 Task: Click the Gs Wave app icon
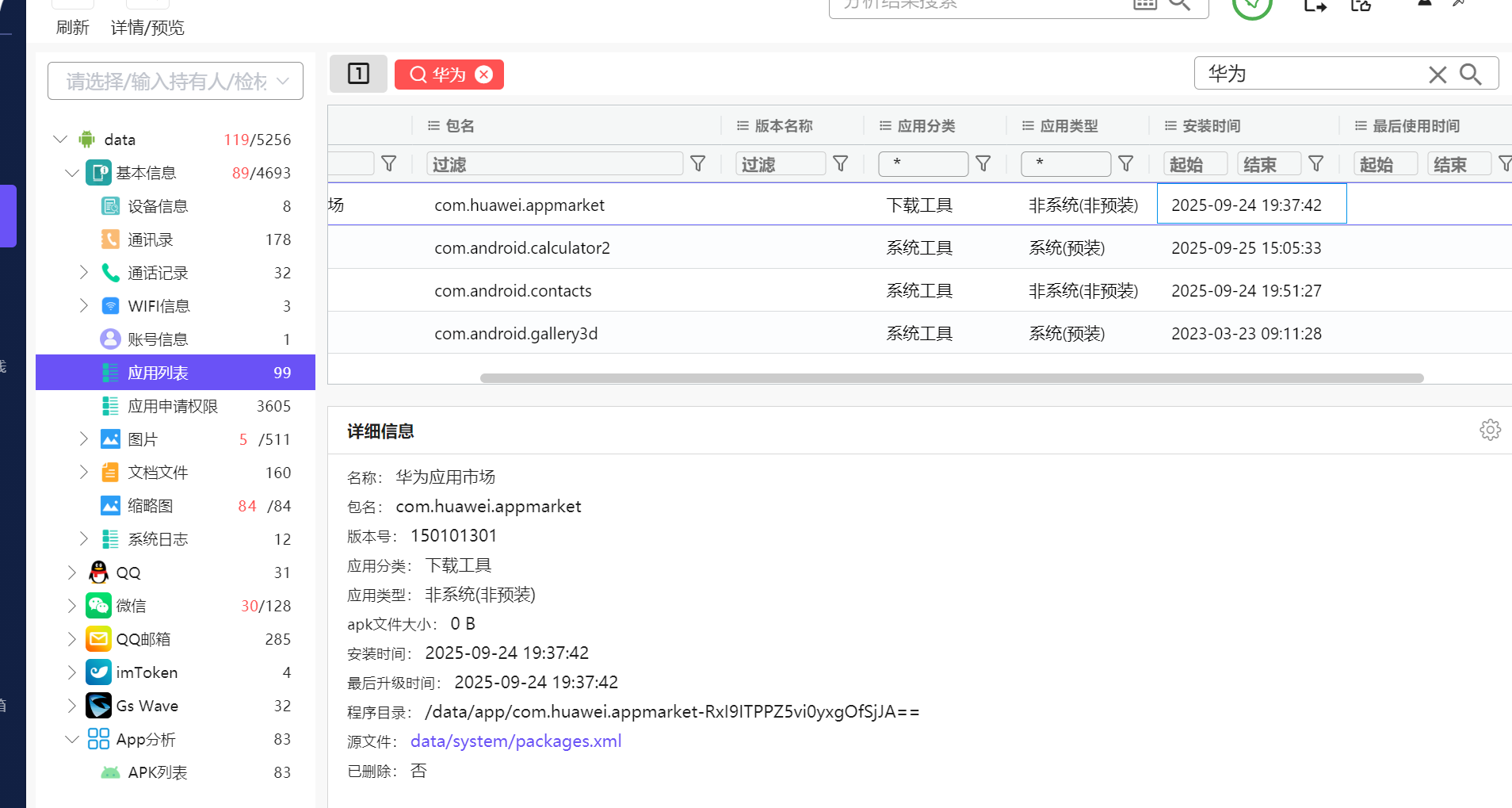point(98,706)
